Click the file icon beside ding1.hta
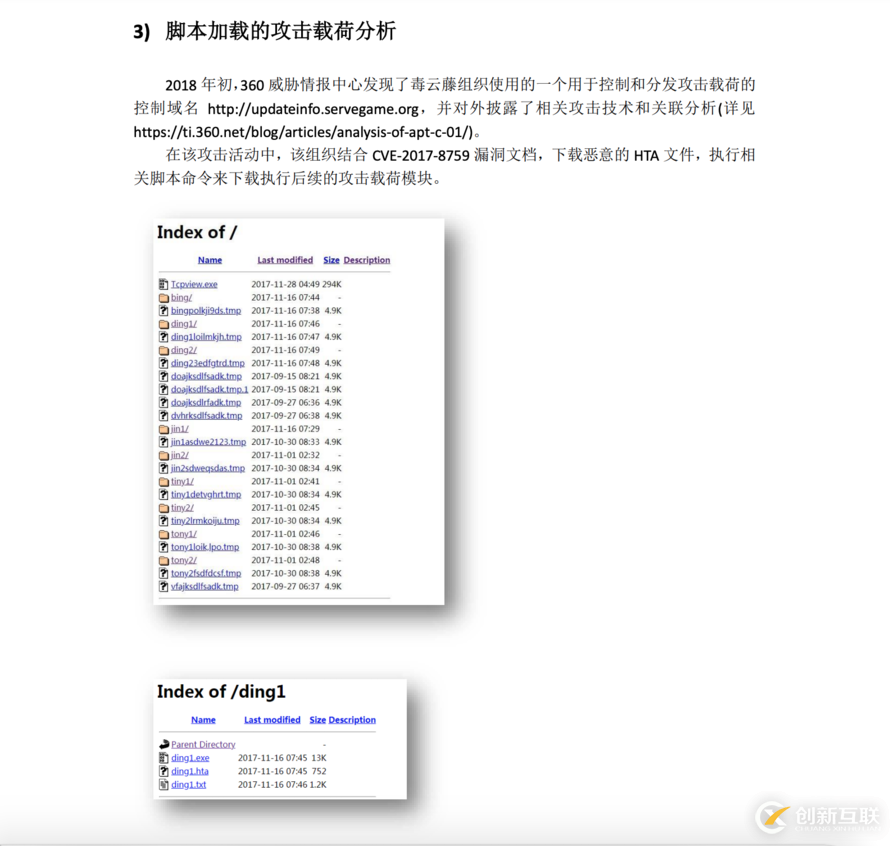The height and width of the screenshot is (846, 890). [x=164, y=771]
